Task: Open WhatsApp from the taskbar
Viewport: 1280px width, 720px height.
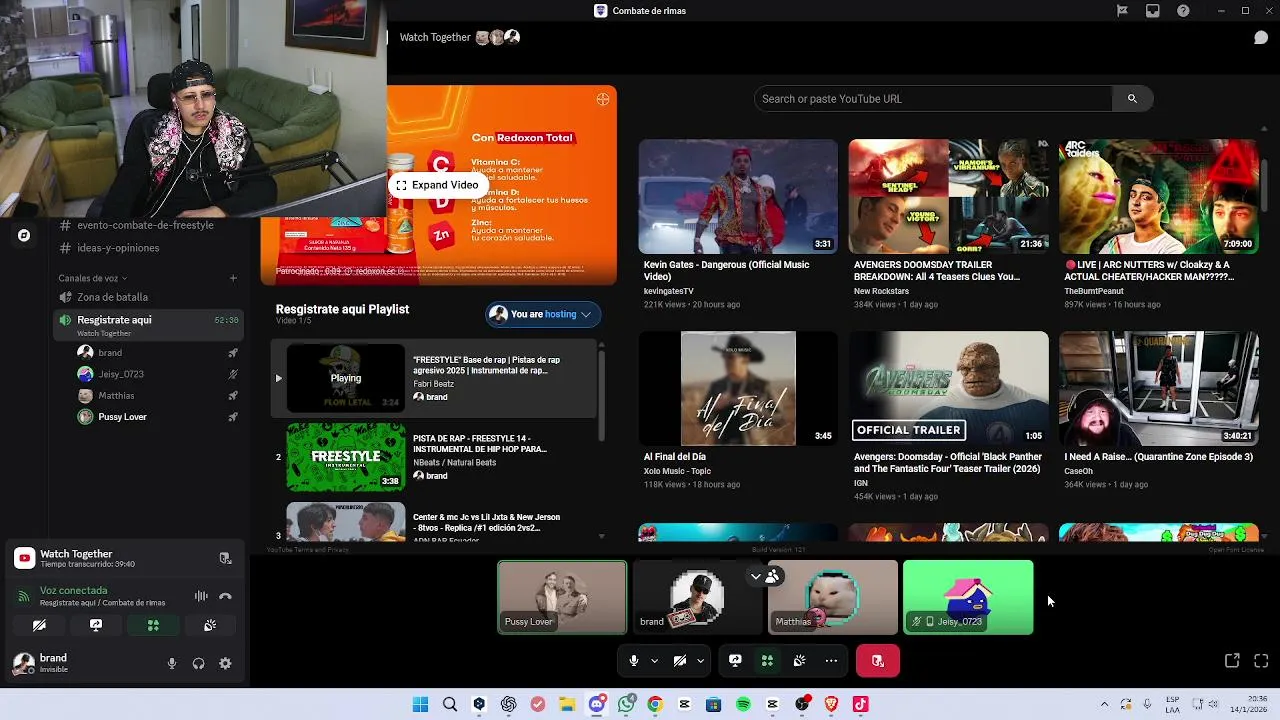Action: point(626,704)
